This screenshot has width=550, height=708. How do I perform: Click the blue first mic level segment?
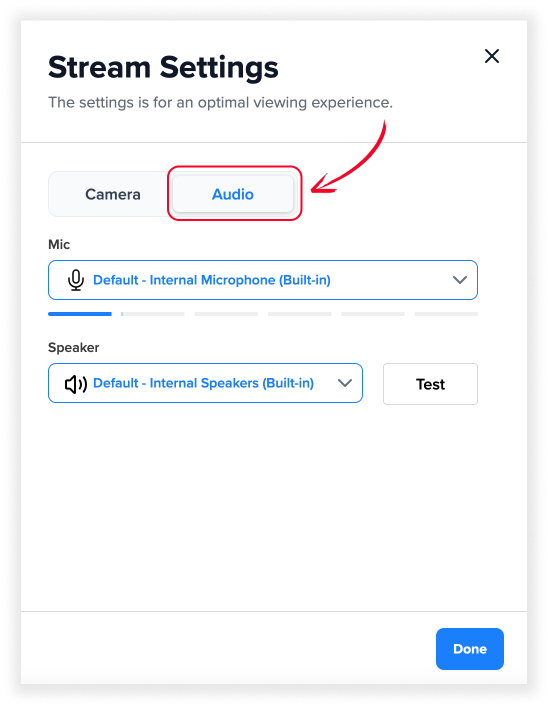point(79,314)
